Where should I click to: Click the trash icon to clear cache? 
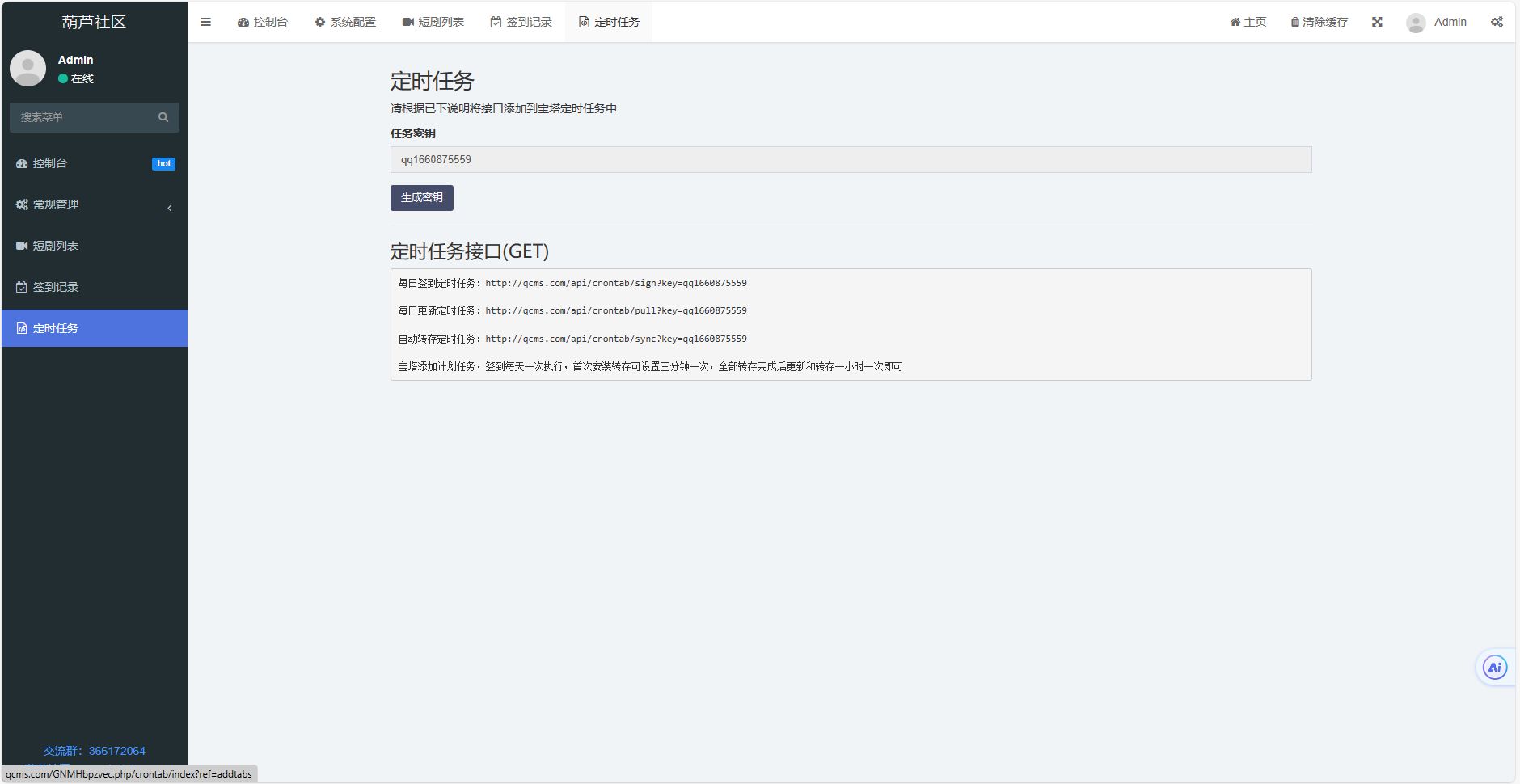(1294, 22)
